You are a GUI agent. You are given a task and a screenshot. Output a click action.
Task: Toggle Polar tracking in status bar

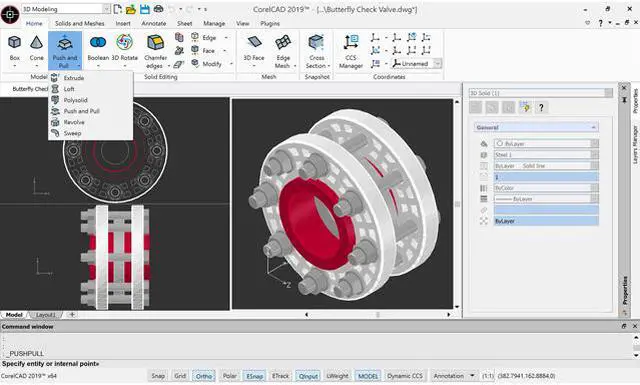229,376
